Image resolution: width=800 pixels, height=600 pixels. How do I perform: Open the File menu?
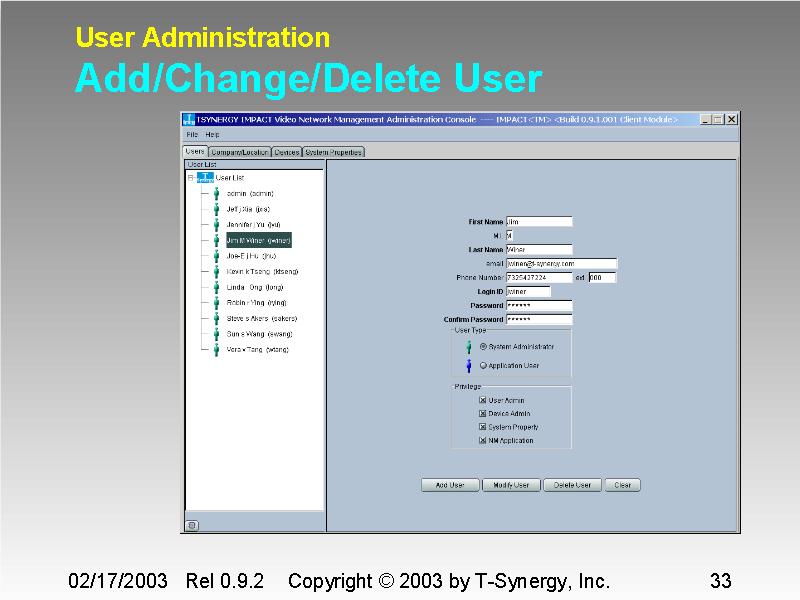click(192, 133)
